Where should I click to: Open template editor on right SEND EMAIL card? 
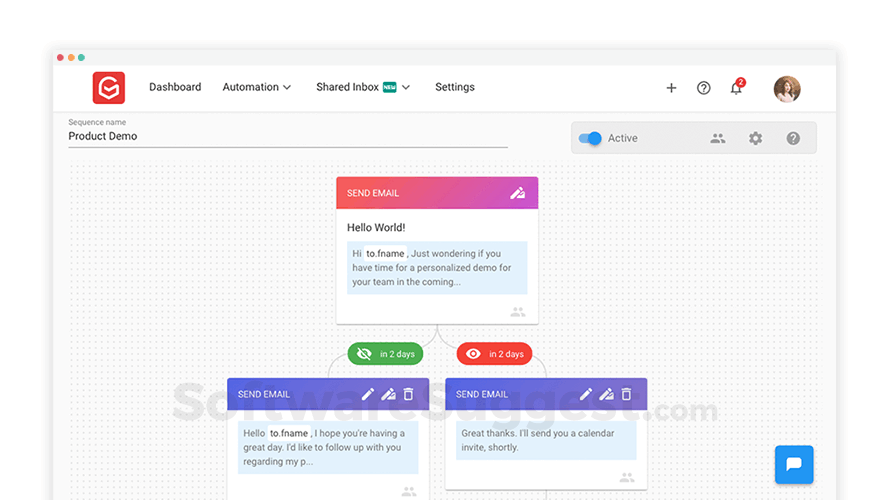point(606,394)
